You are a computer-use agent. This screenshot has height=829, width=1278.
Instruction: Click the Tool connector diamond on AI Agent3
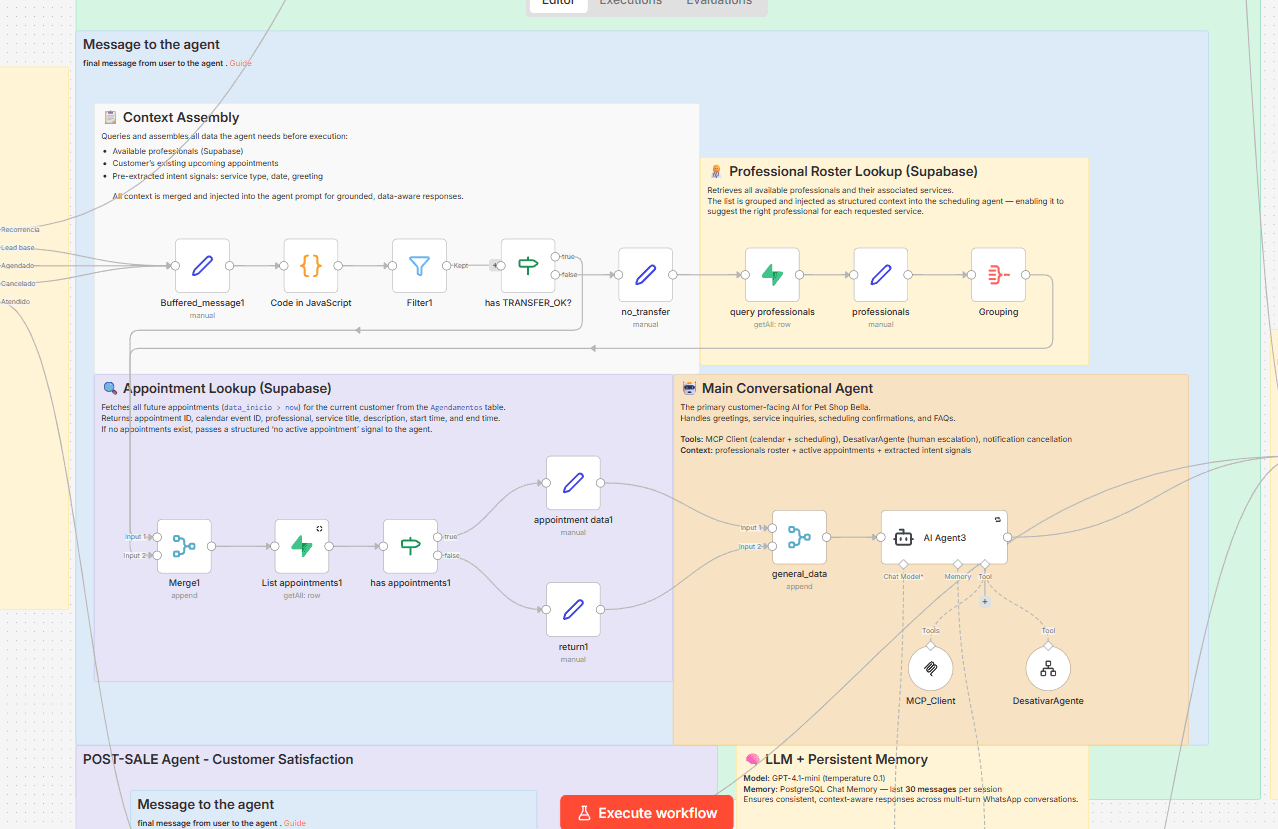[x=985, y=565]
